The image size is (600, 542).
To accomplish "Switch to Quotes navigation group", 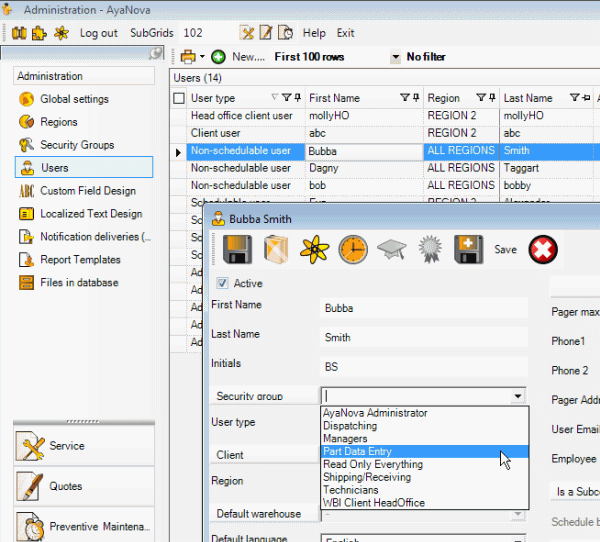I will [x=84, y=486].
